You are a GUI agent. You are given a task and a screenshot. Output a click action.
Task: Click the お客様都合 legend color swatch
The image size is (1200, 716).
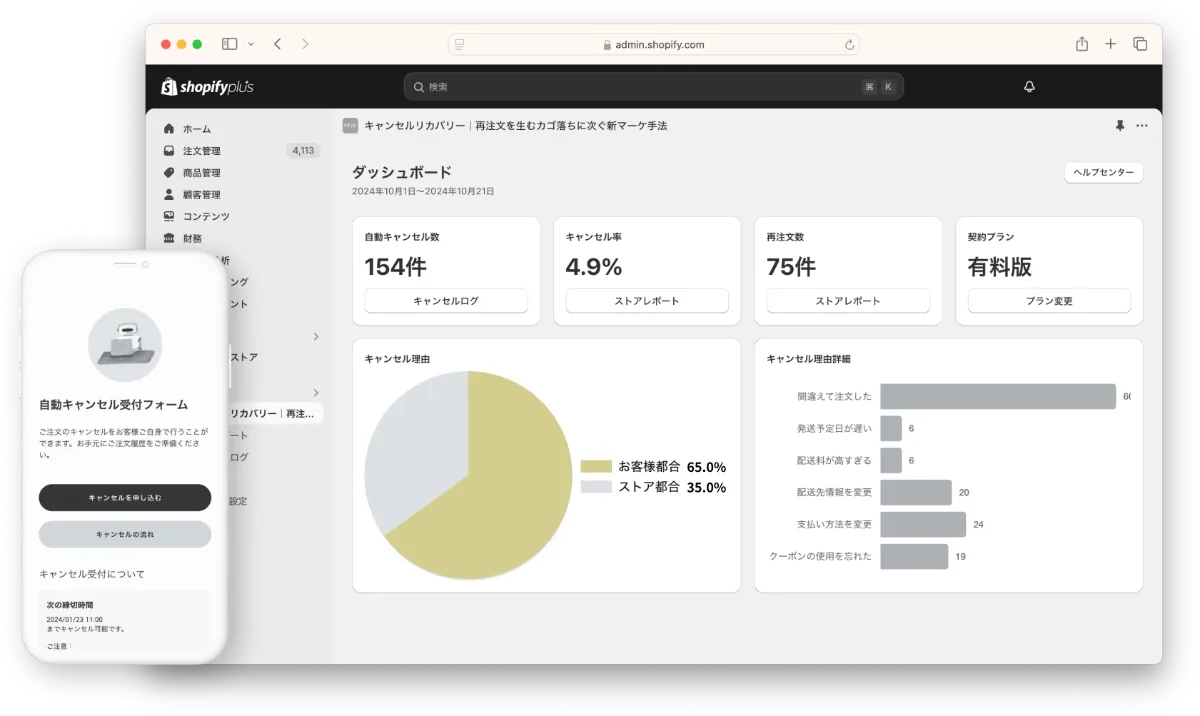(x=596, y=467)
